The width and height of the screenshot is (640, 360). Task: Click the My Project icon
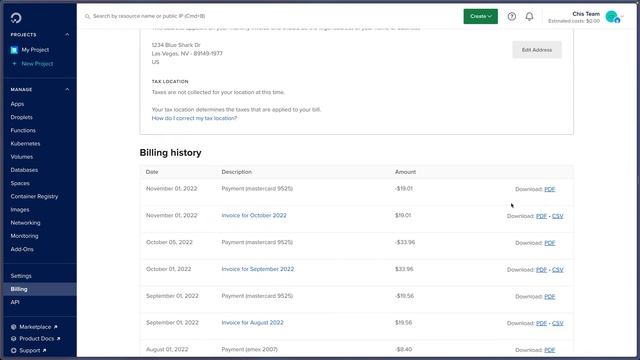(14, 50)
